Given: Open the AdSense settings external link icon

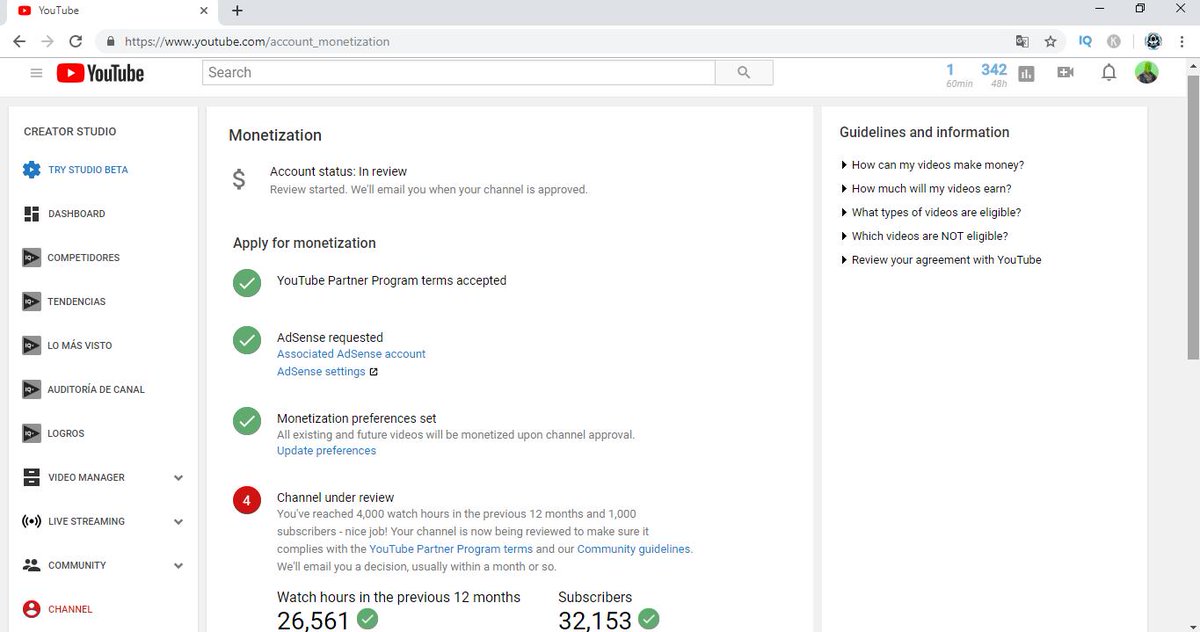Looking at the screenshot, I should (x=374, y=372).
